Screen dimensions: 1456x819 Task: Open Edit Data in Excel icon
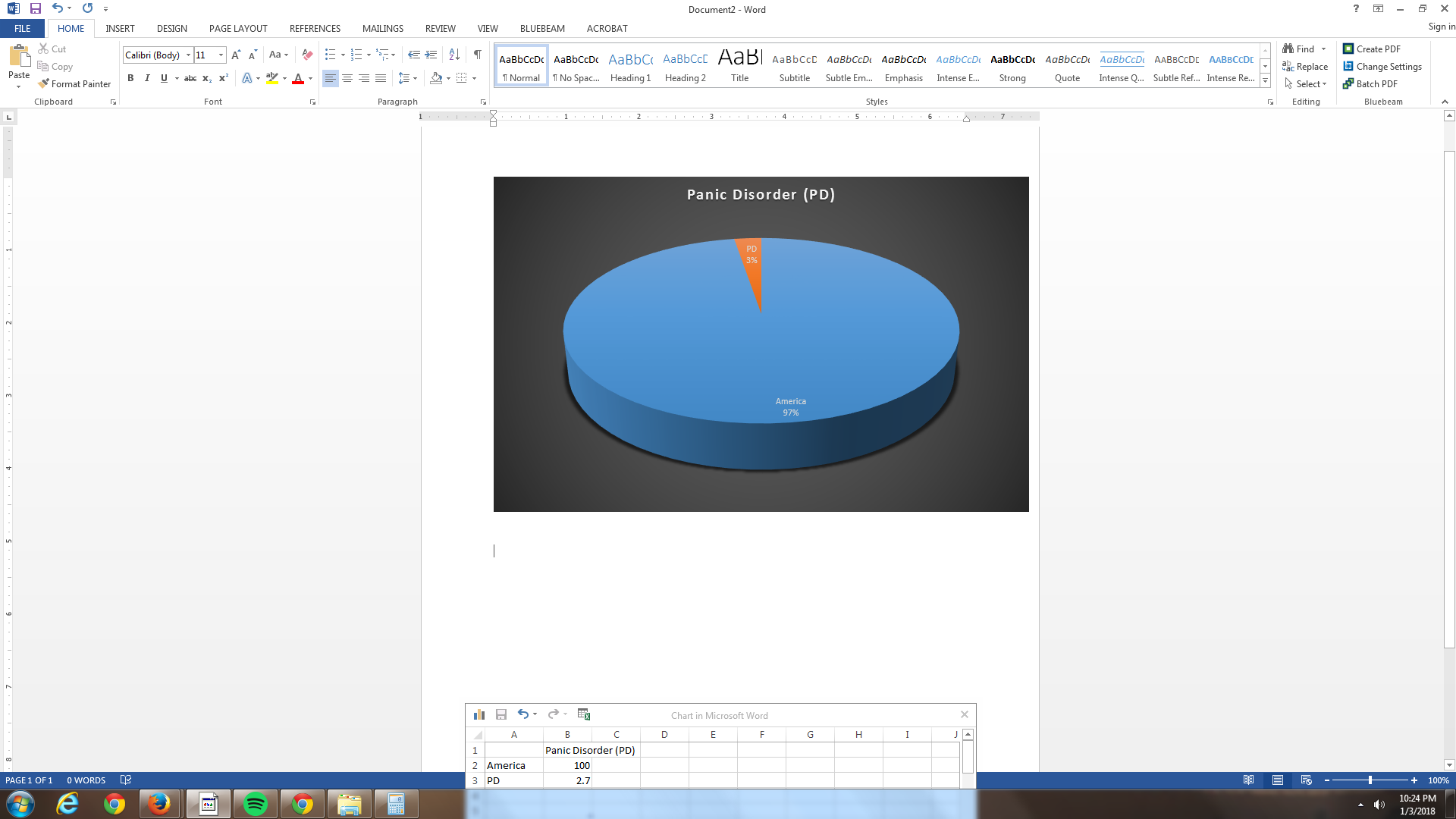tap(584, 714)
